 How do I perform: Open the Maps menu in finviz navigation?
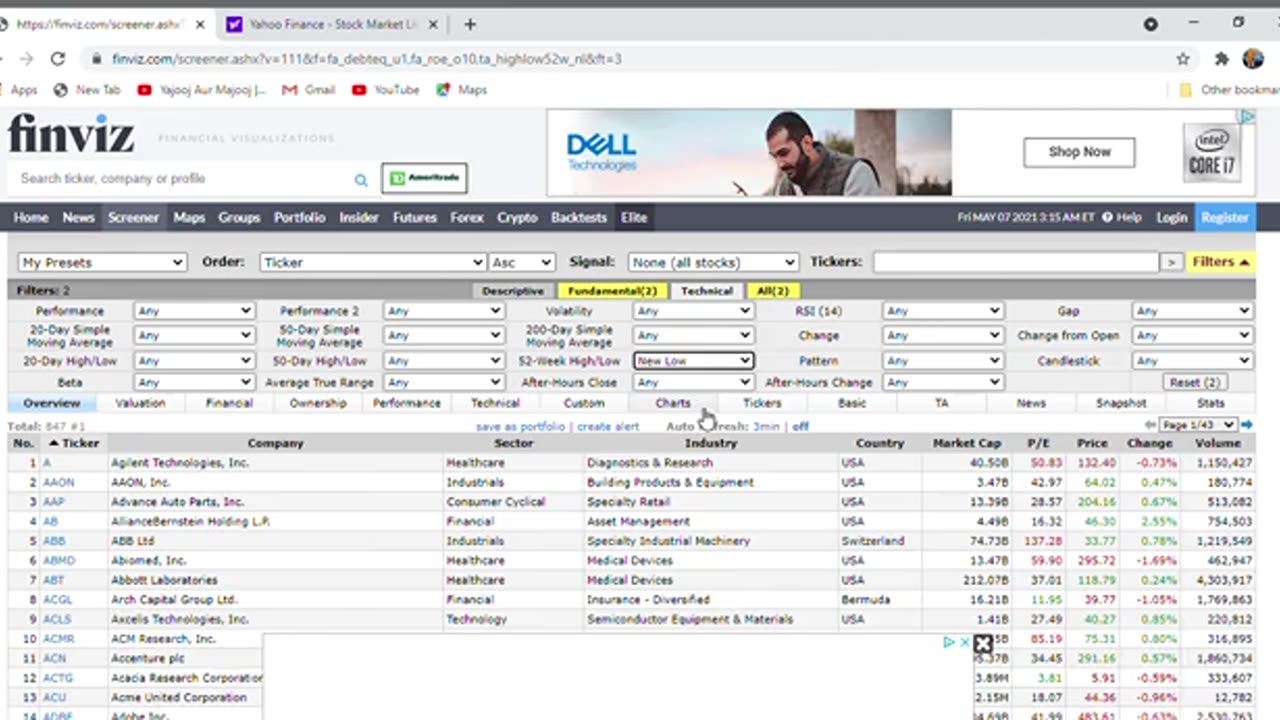click(189, 217)
